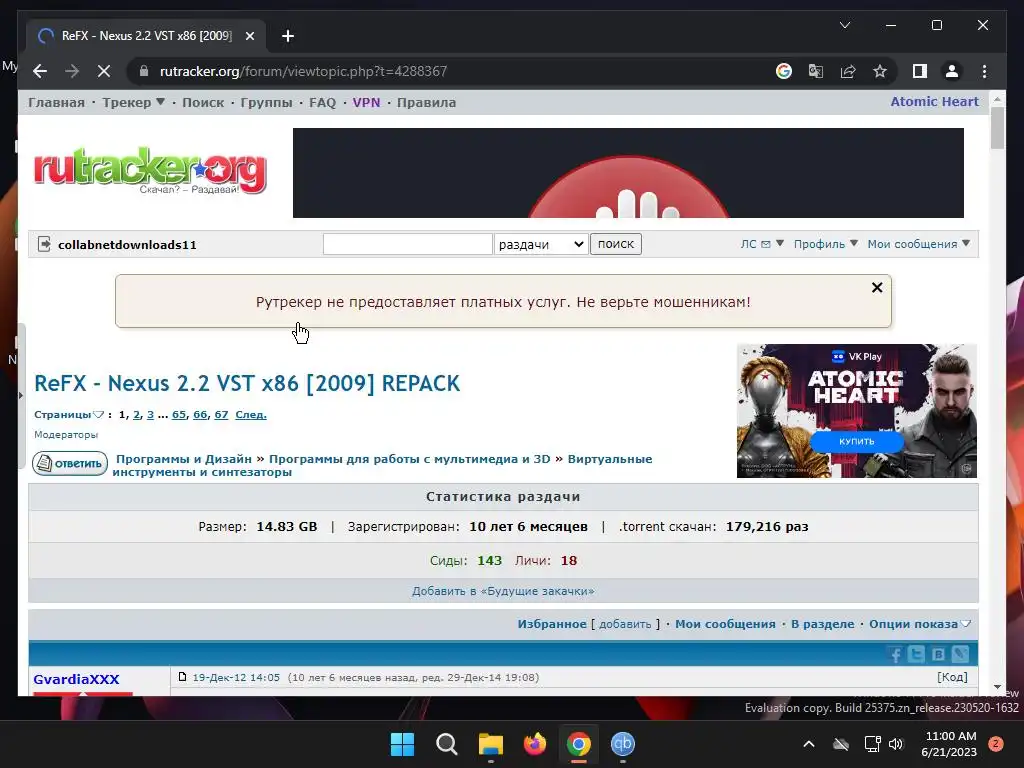The height and width of the screenshot is (768, 1024).
Task: Open the FAQ menu item
Action: click(323, 103)
